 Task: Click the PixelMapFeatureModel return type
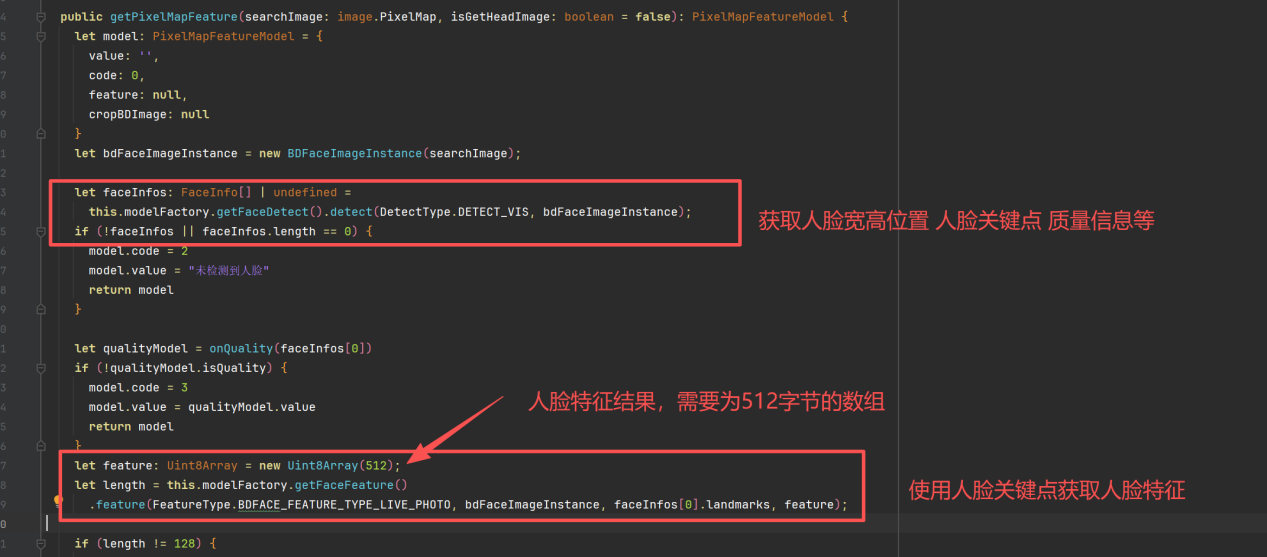763,17
